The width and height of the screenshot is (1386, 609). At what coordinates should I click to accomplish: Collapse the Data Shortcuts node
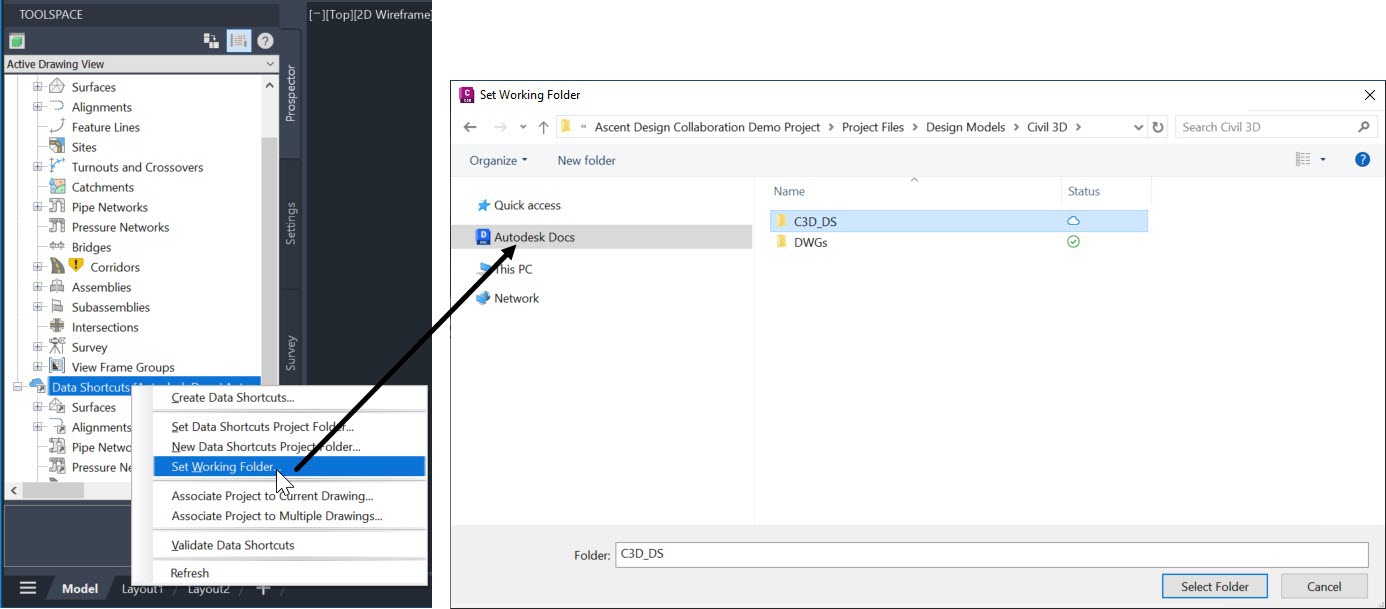[17, 387]
